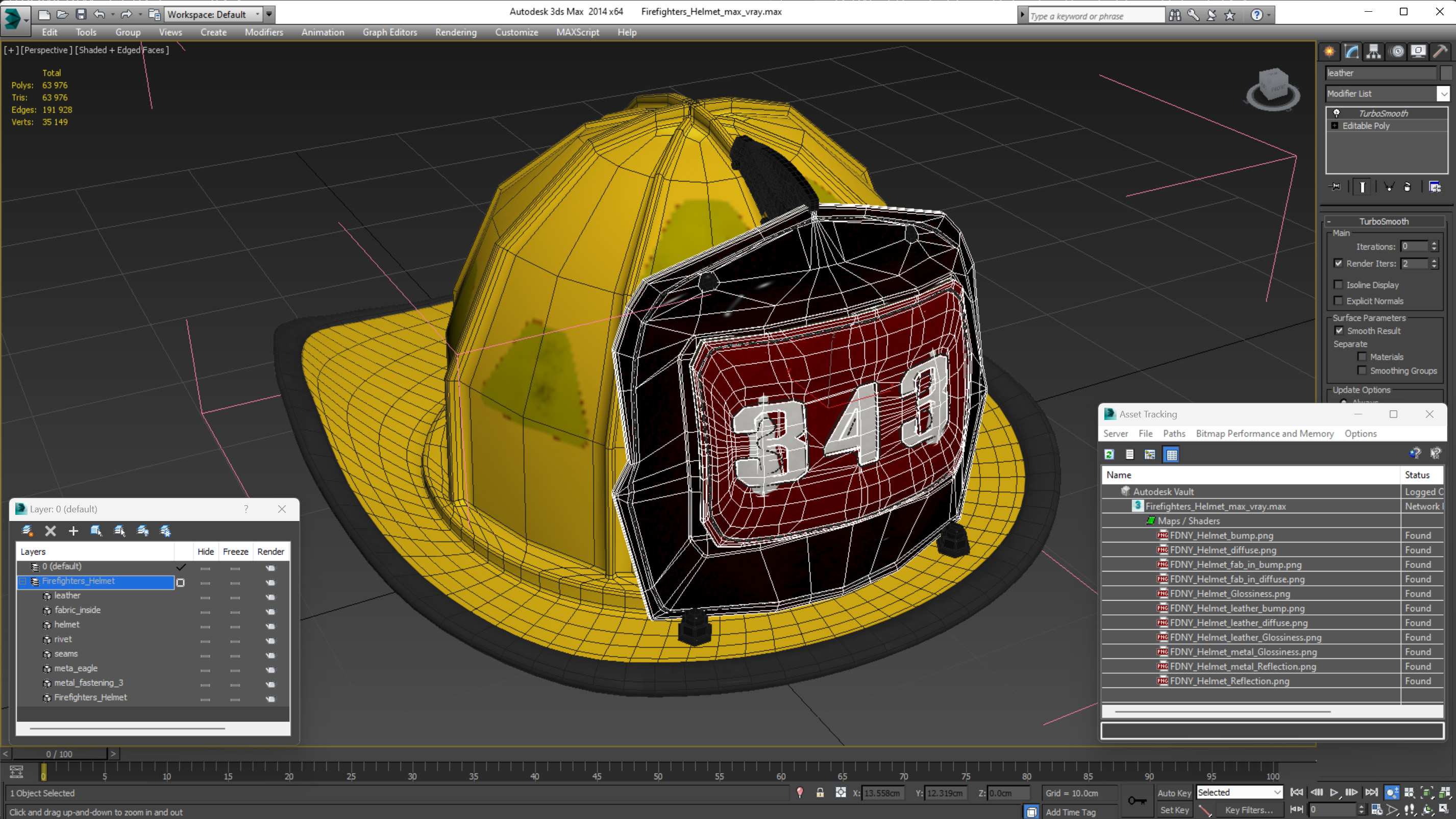Open the Motion command panel tab
This screenshot has width=1456, height=819.
click(1397, 52)
